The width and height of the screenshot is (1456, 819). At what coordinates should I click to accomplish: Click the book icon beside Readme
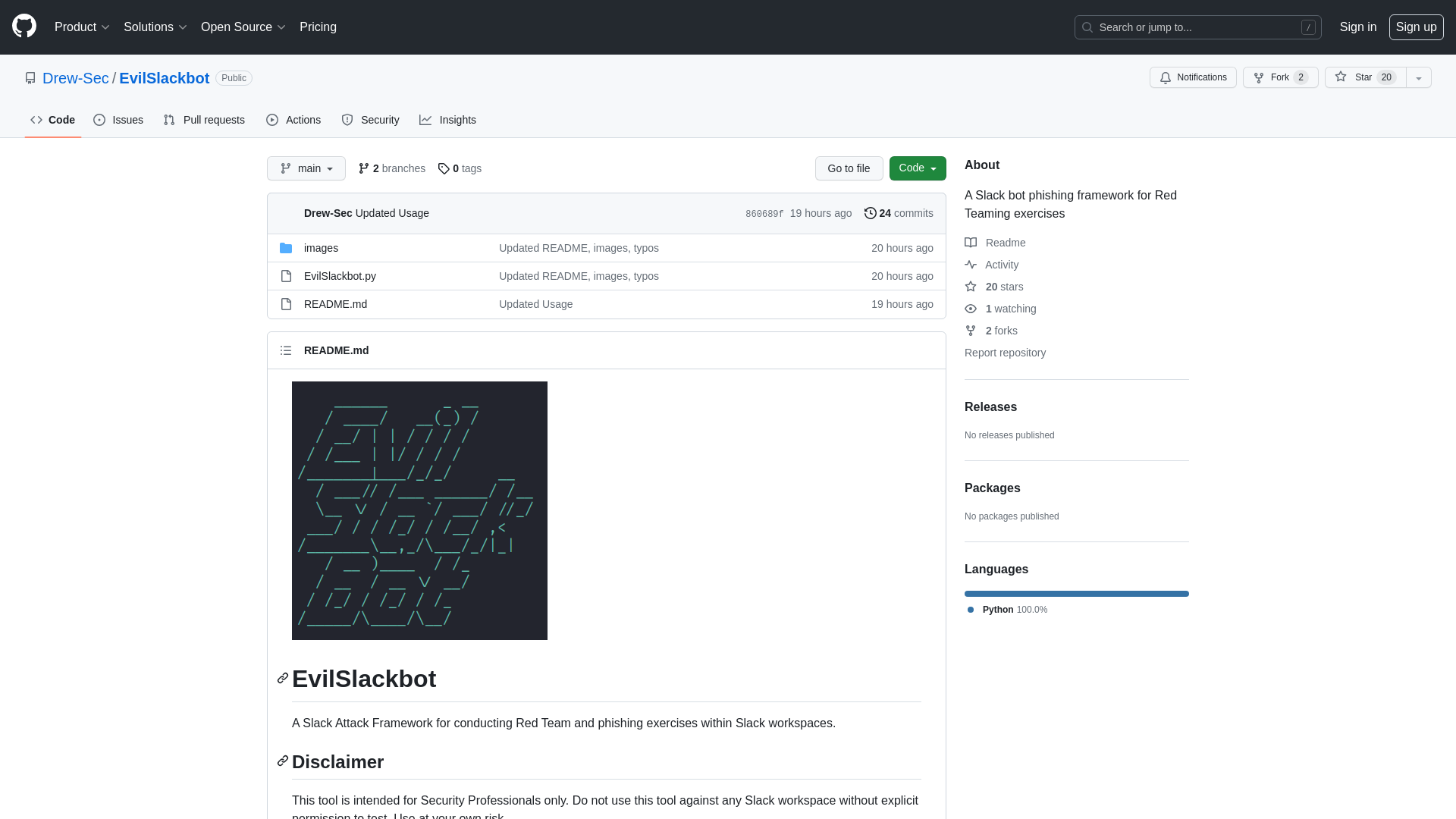click(971, 243)
